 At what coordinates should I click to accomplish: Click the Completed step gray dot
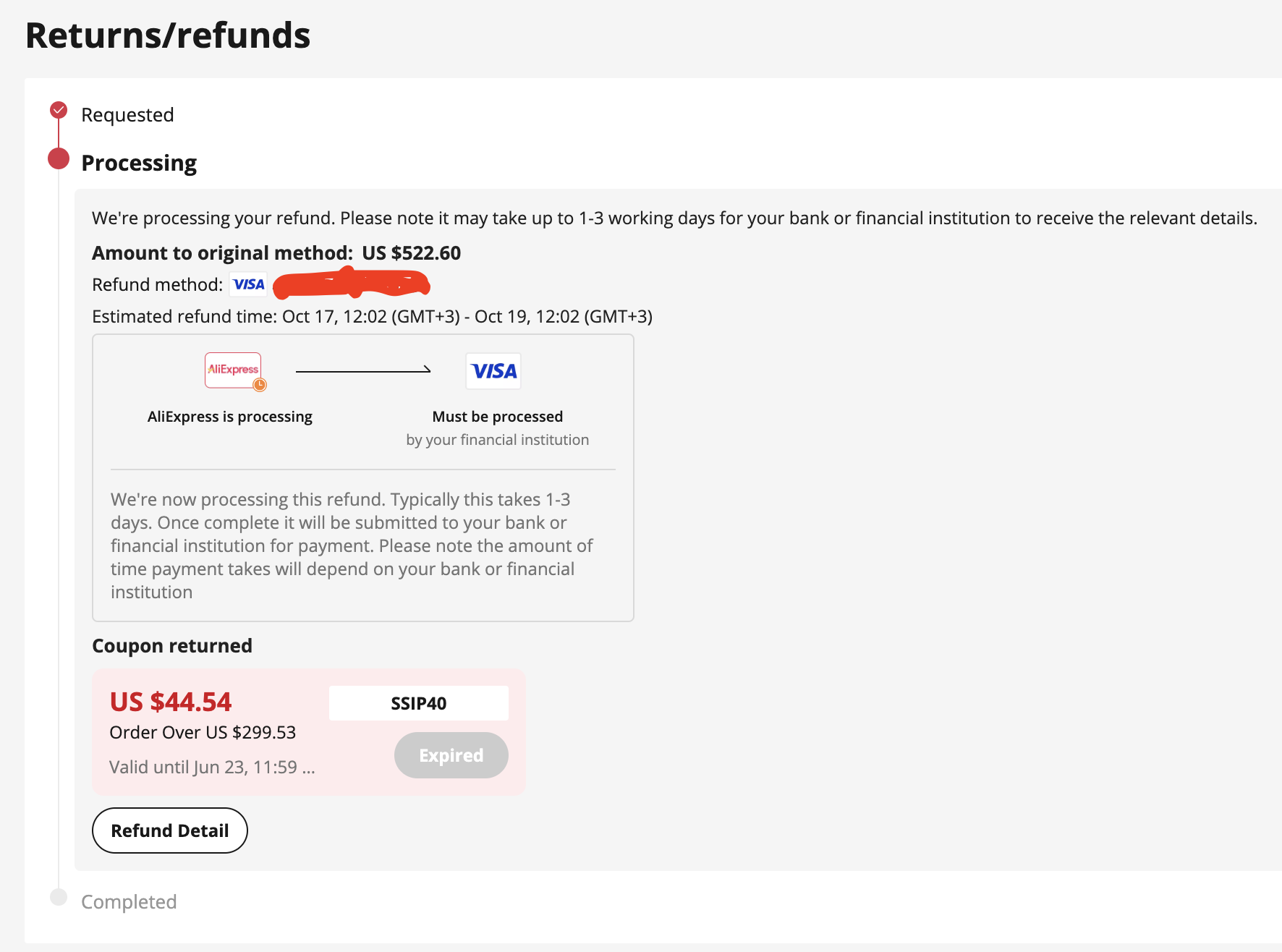tap(59, 897)
